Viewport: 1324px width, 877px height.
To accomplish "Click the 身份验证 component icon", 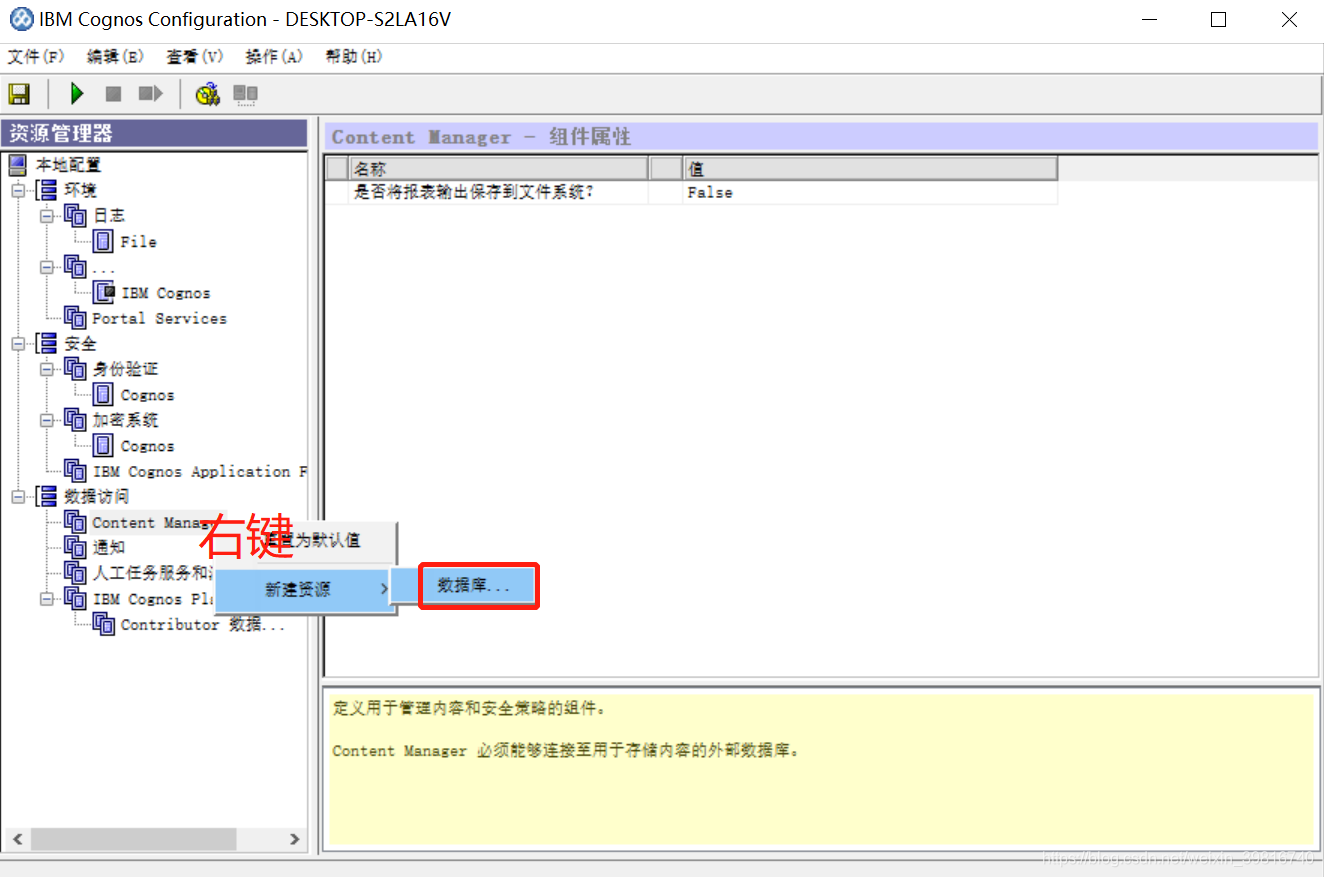I will click(76, 369).
